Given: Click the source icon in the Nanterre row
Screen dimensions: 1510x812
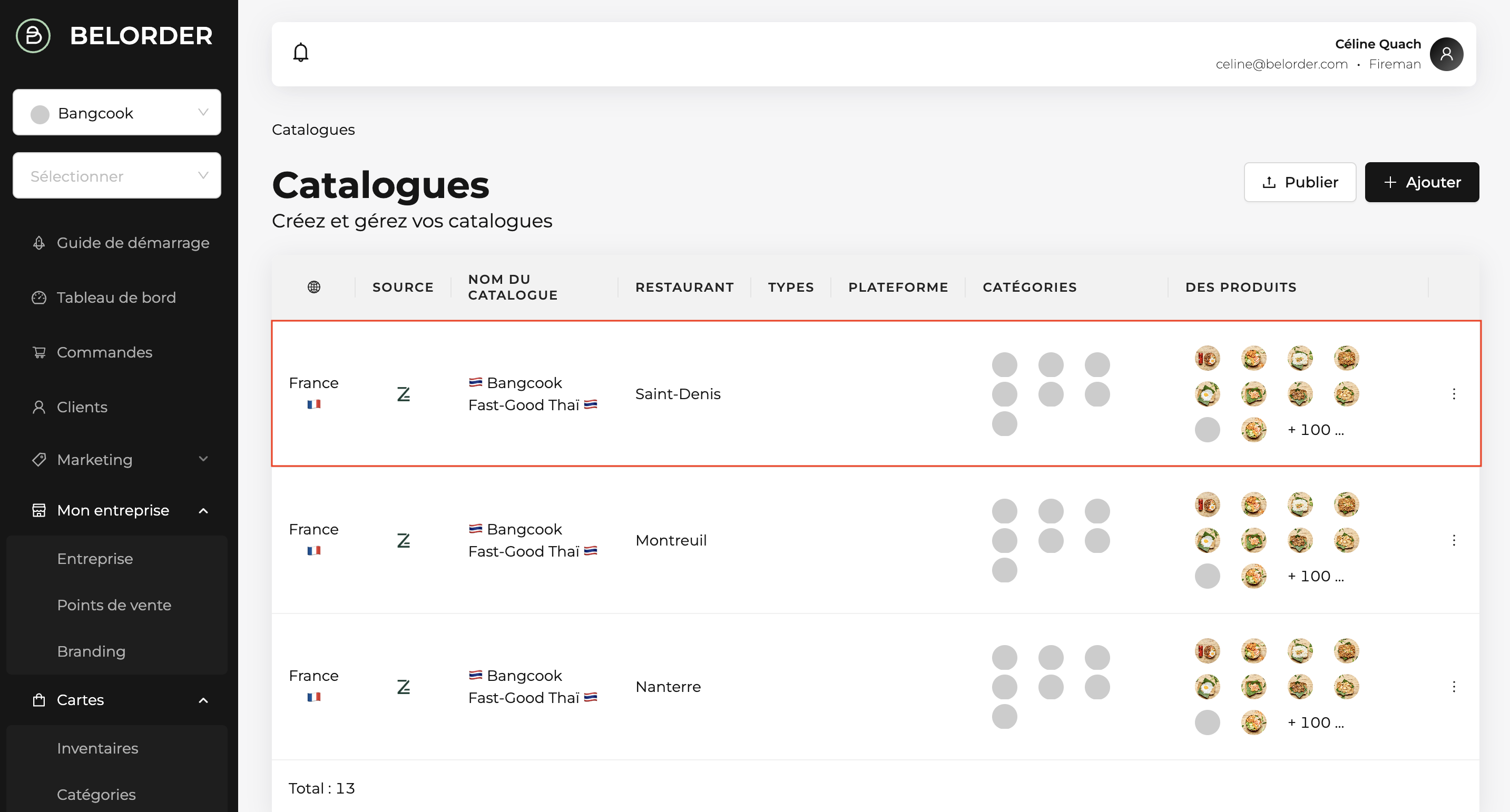Looking at the screenshot, I should [403, 687].
